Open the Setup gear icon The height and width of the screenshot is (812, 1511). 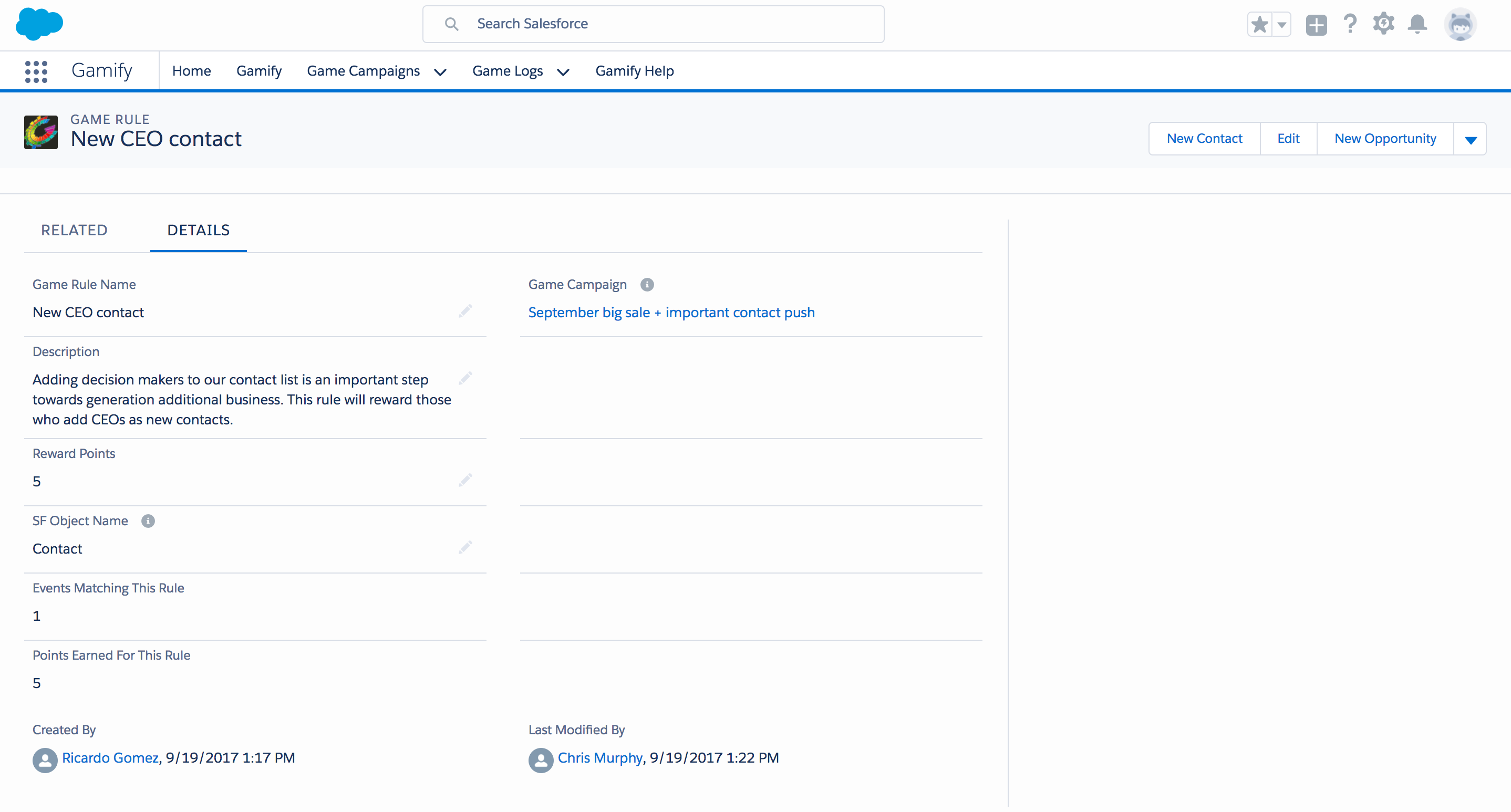pyautogui.click(x=1383, y=24)
